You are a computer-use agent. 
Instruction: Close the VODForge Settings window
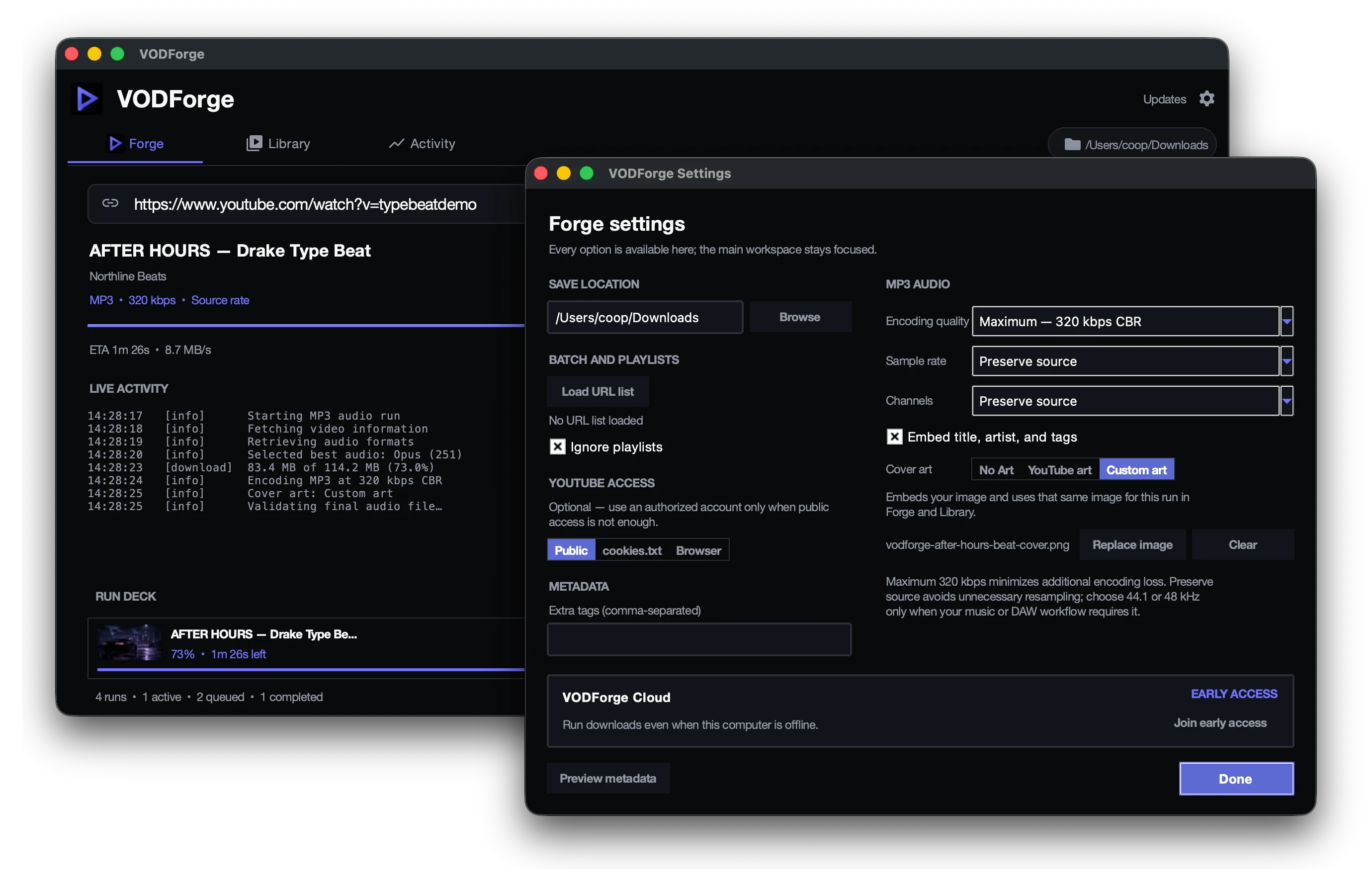tap(541, 173)
